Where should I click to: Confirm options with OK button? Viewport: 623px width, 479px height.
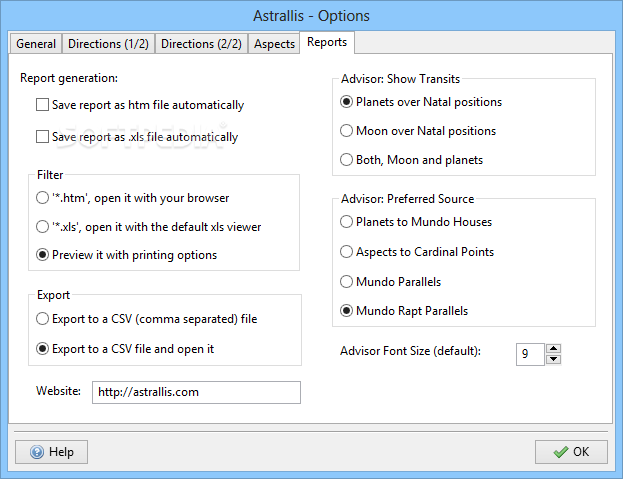point(571,452)
